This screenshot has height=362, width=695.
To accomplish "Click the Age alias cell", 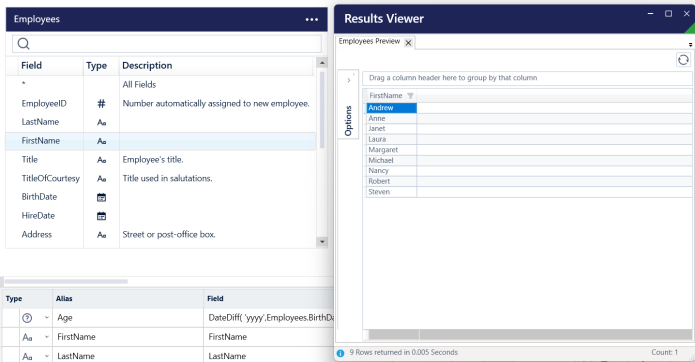I will (128, 318).
